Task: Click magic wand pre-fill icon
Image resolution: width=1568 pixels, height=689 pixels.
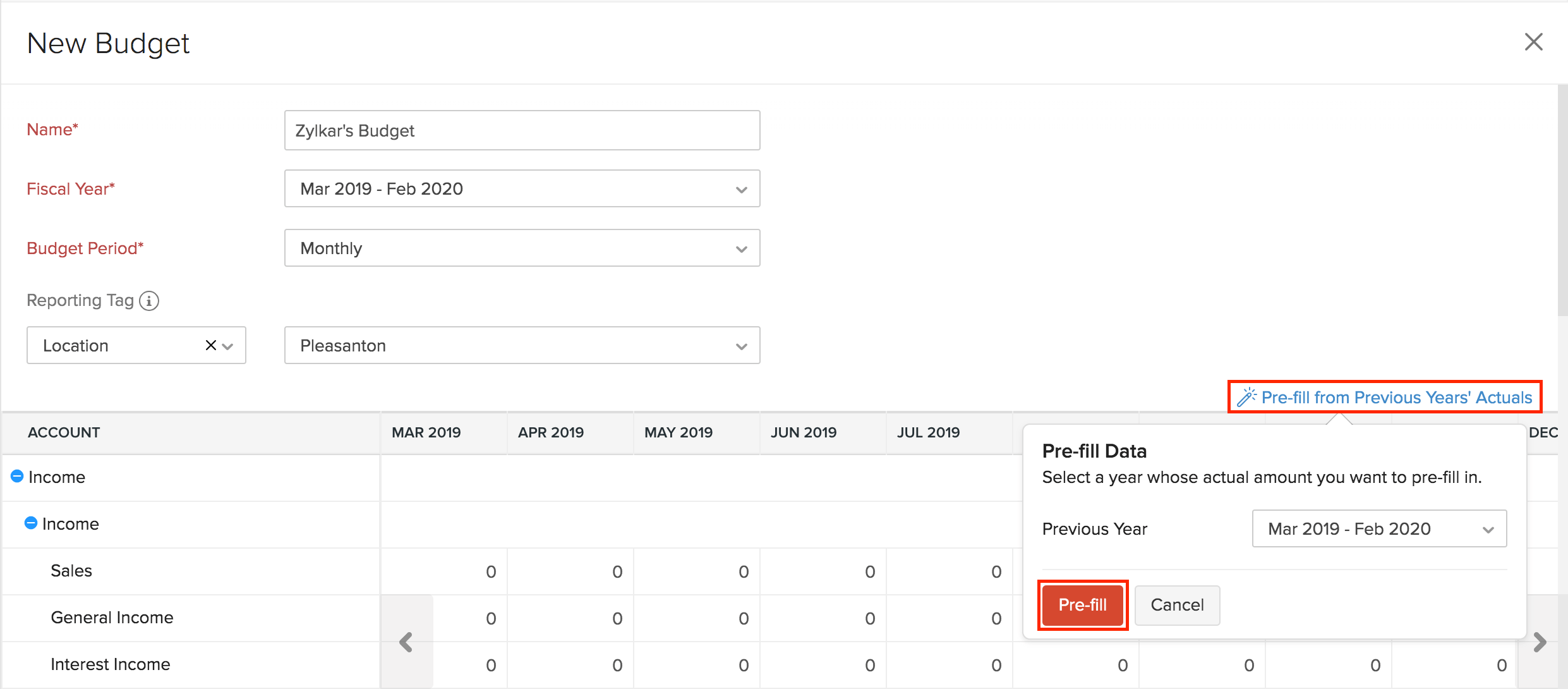Action: tap(1246, 397)
